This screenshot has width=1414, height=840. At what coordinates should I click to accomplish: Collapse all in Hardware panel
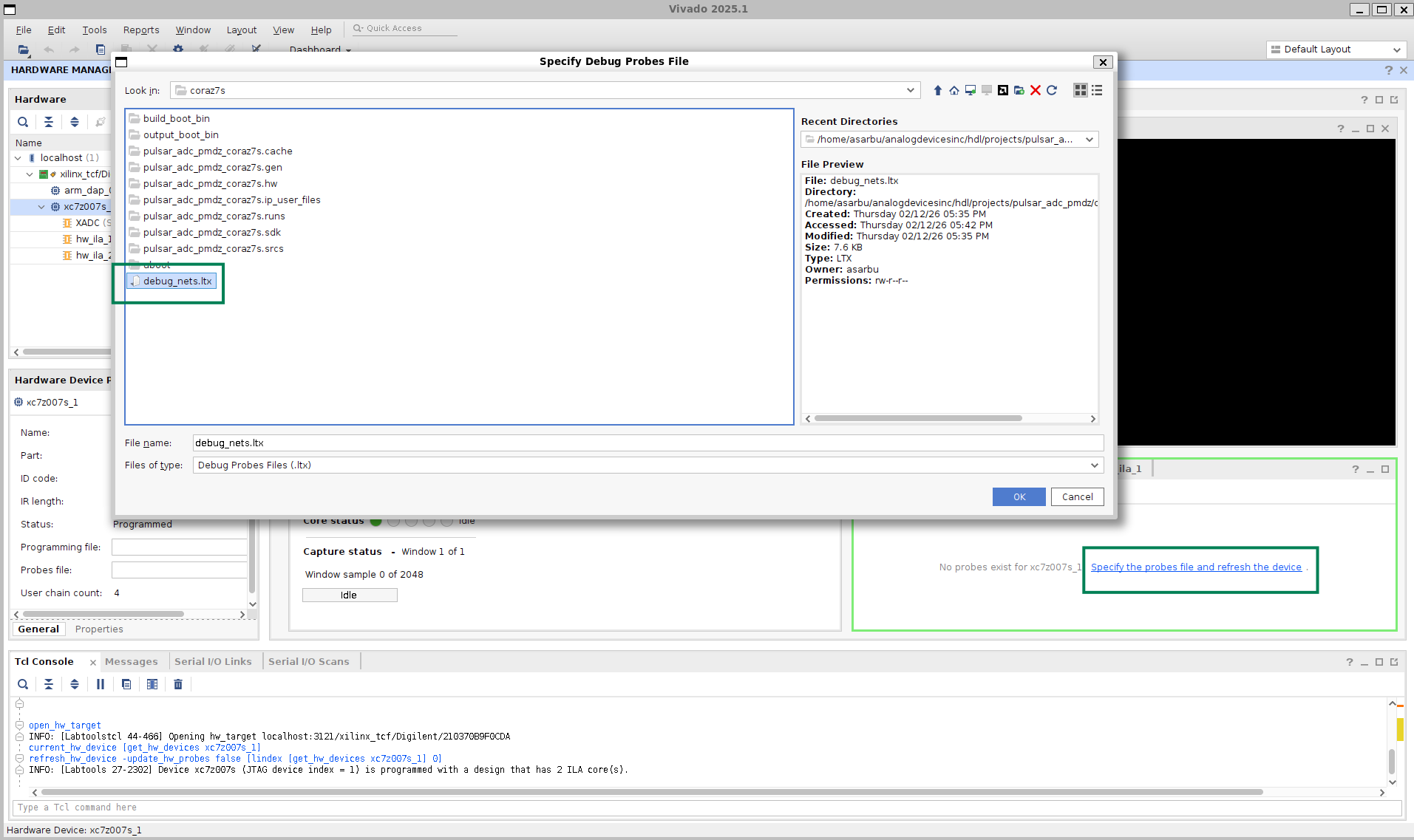(x=49, y=122)
